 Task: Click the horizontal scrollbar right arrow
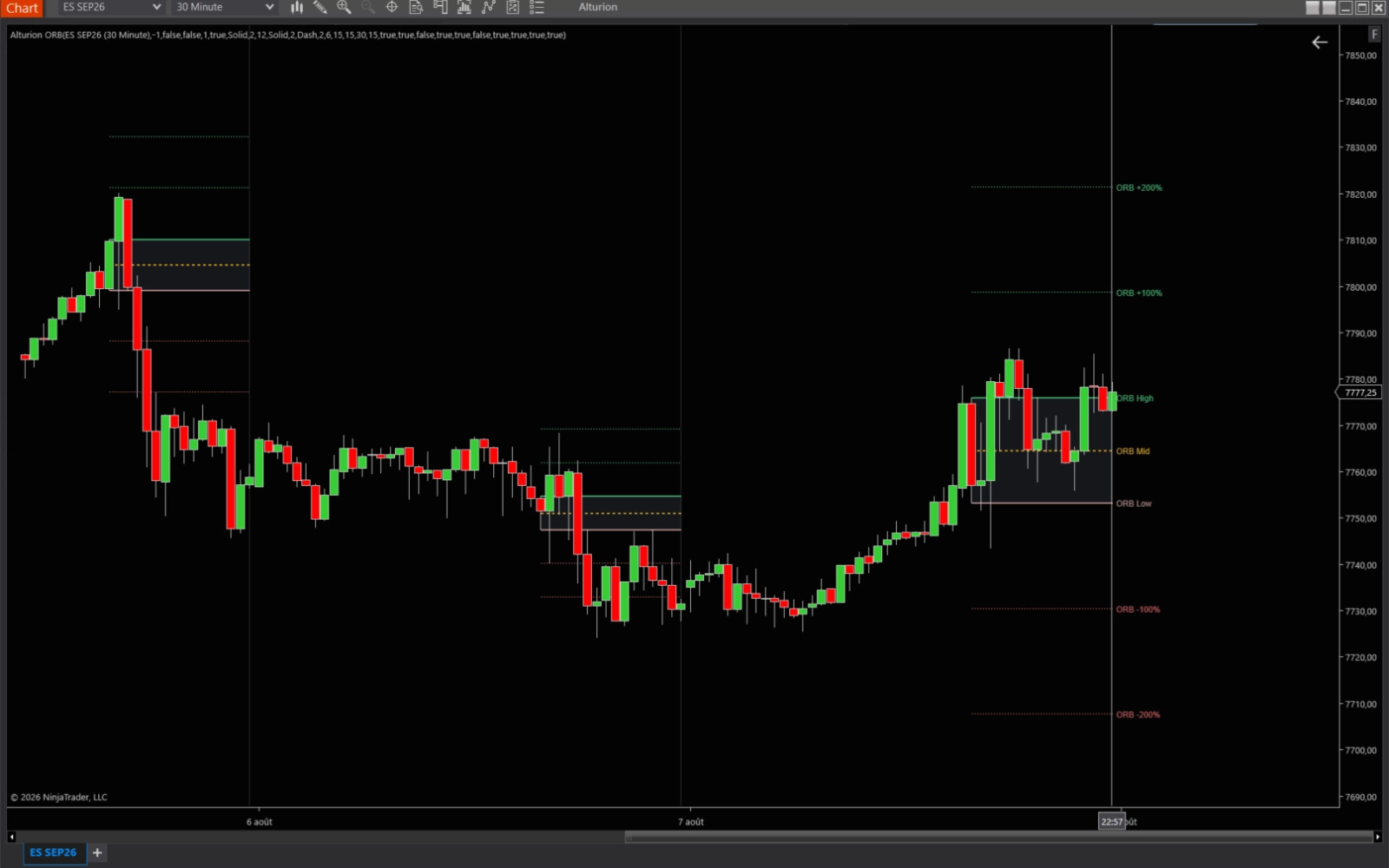(x=1378, y=837)
